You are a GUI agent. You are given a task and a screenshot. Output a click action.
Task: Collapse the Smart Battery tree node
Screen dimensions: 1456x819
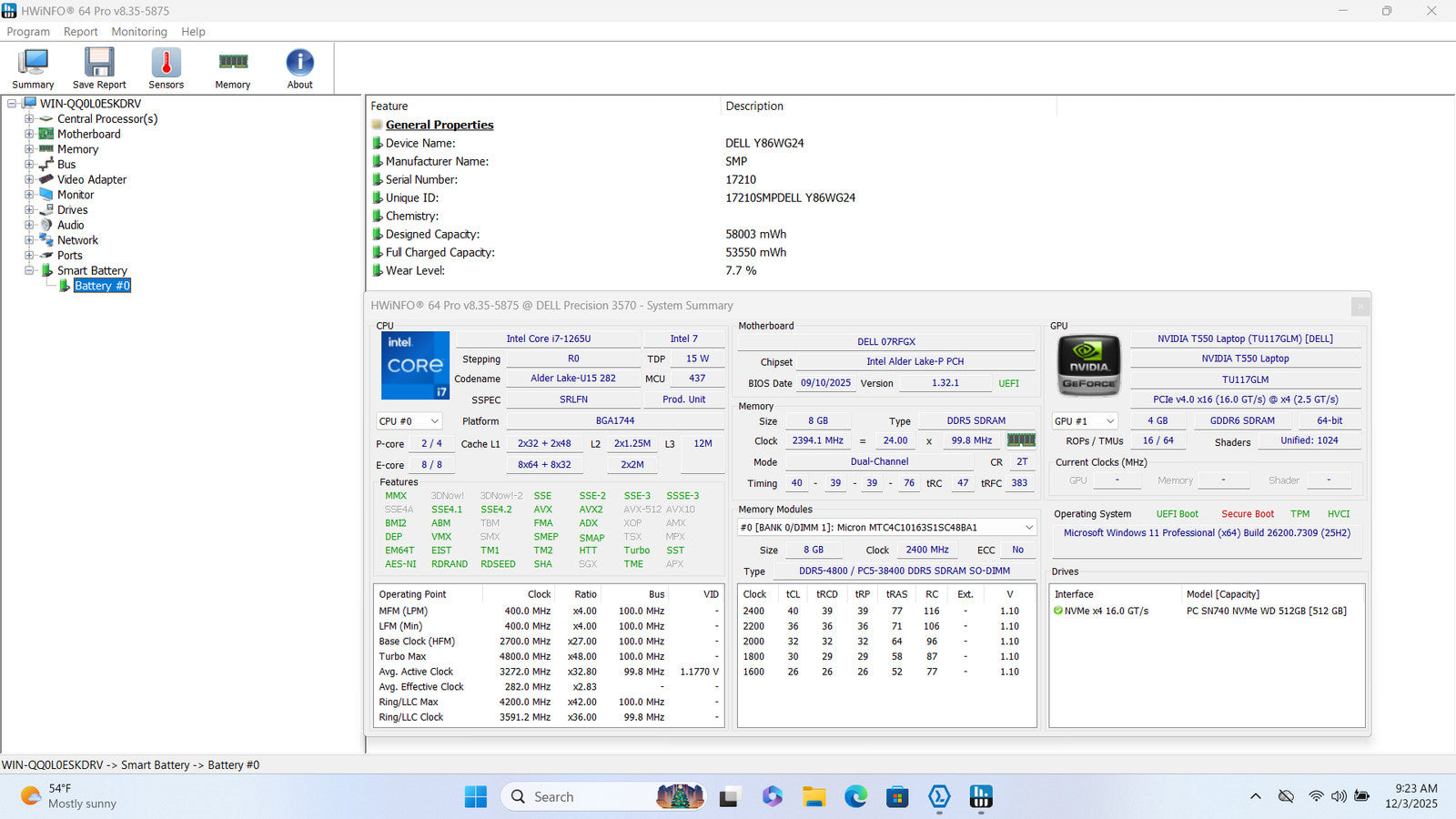(x=29, y=270)
